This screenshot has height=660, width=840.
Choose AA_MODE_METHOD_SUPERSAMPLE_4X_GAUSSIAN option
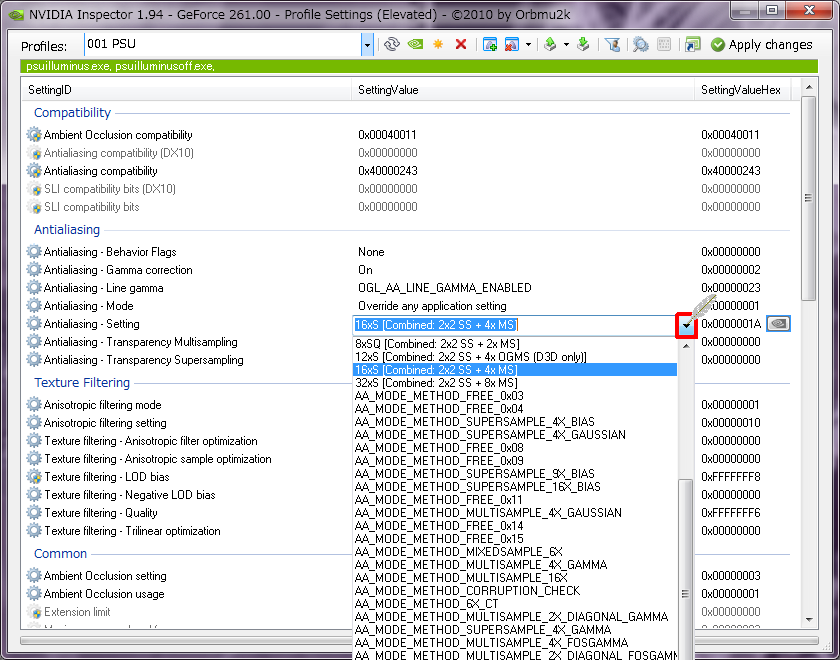(x=515, y=434)
